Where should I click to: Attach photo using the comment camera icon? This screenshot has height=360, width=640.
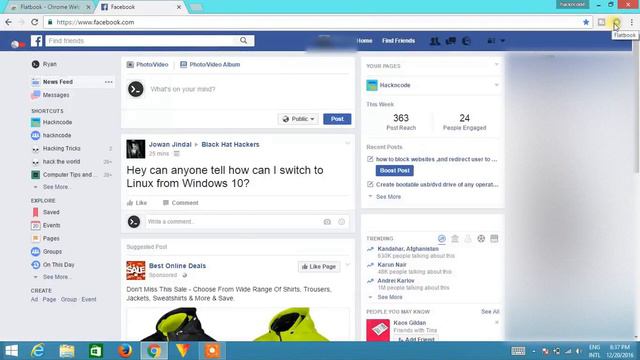tap(327, 222)
